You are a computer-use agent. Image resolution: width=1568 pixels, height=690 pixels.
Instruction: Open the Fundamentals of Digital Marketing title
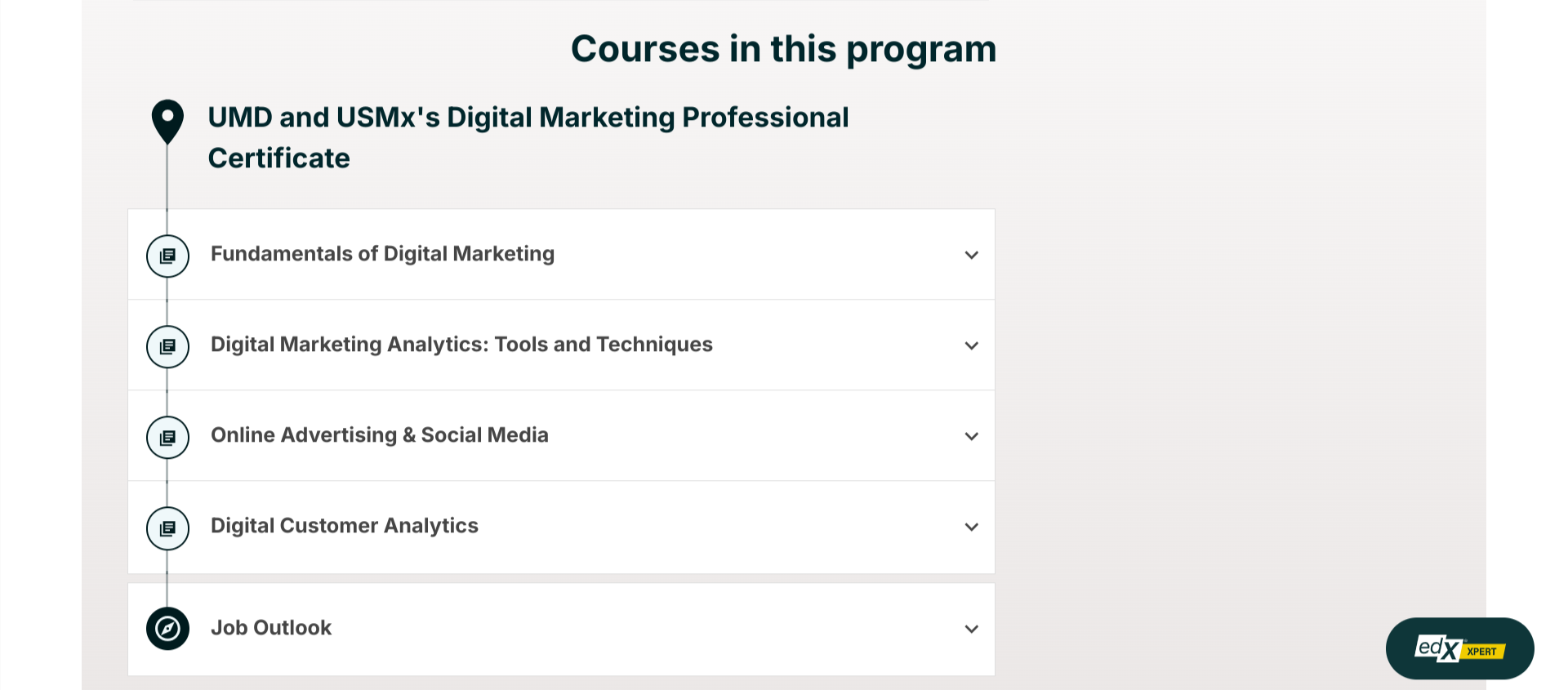pos(382,254)
